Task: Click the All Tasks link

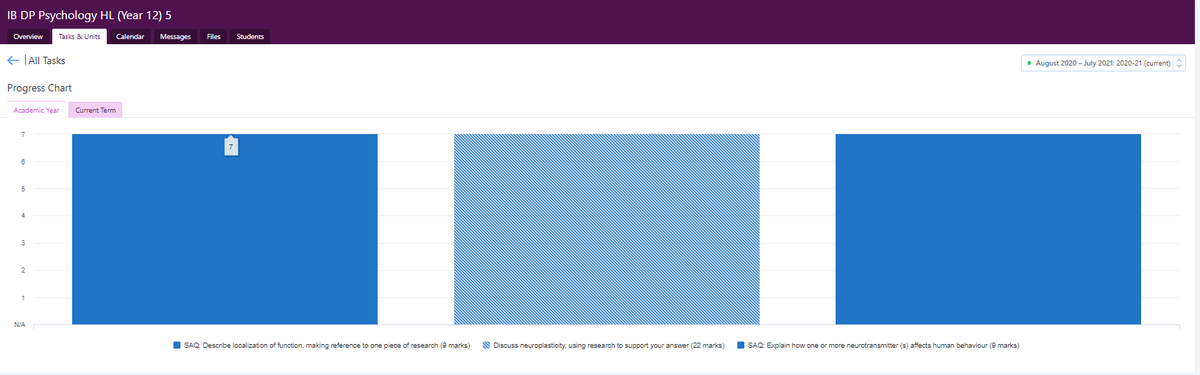Action: coord(47,61)
